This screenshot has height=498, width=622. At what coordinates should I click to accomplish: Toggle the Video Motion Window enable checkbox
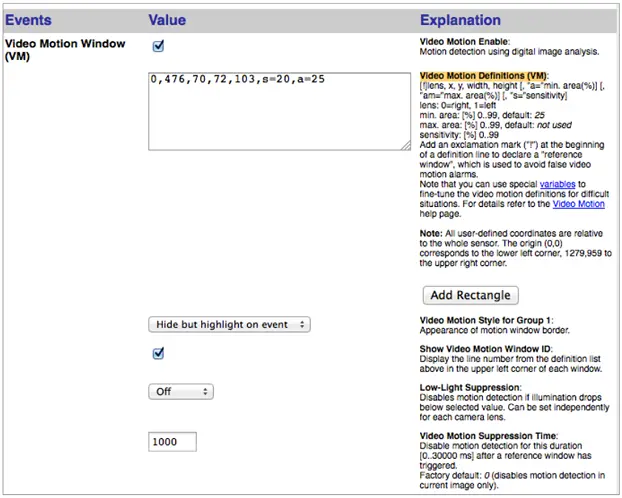tap(158, 46)
